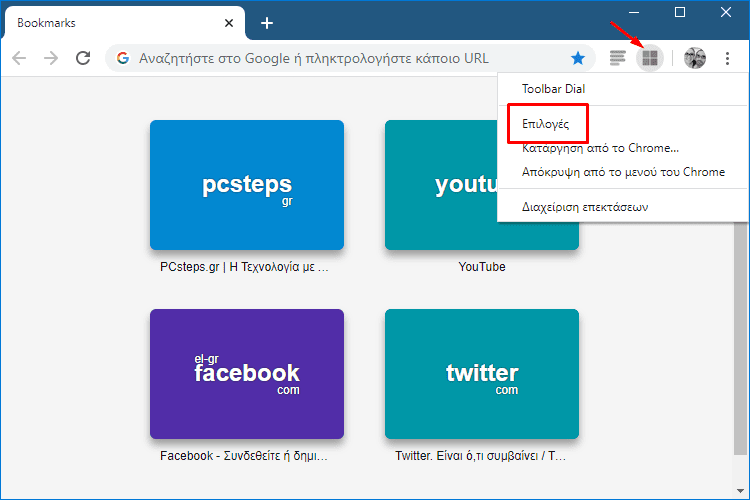Click the list-style extension icon
The image size is (750, 500).
tap(618, 59)
